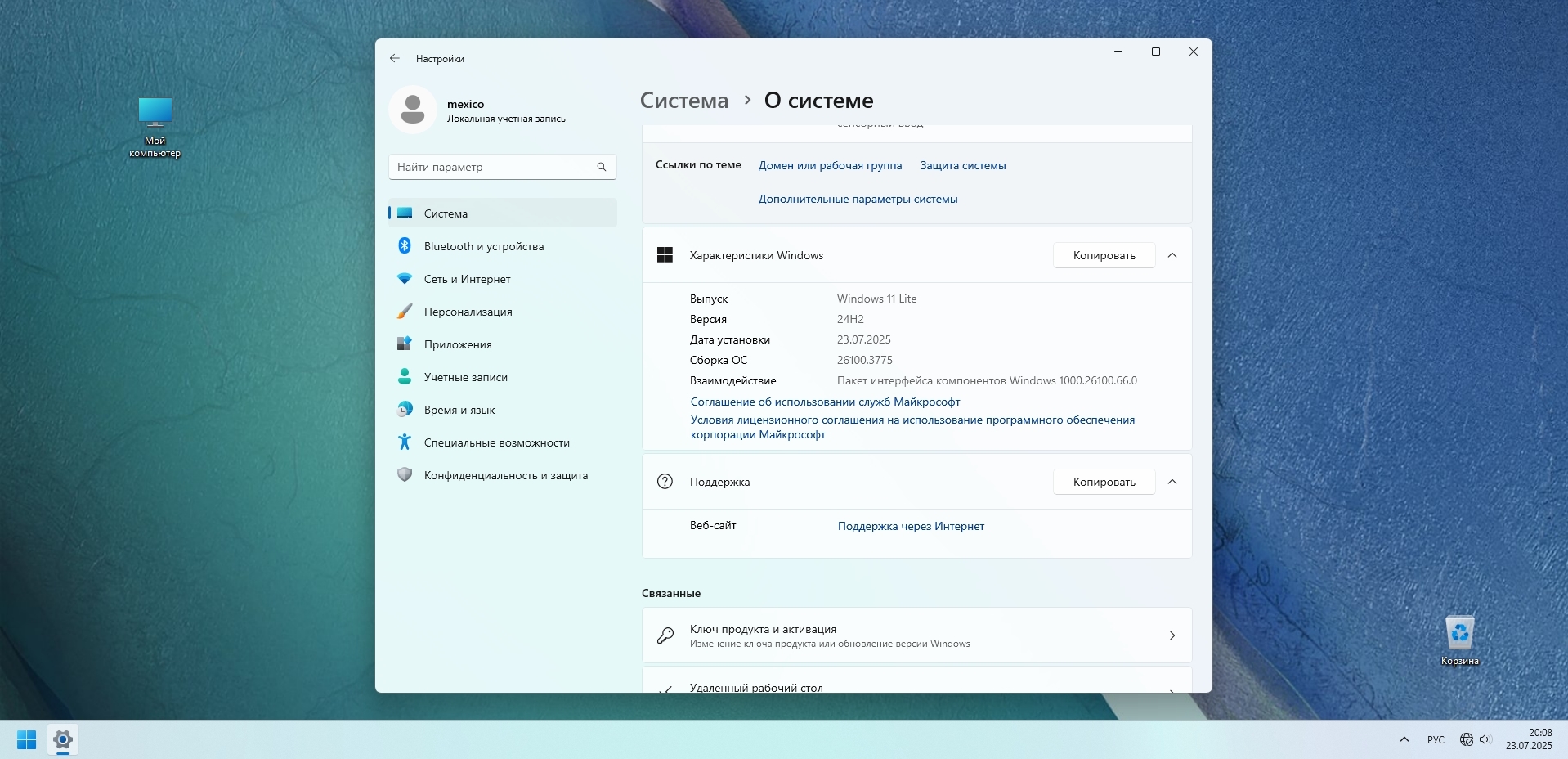Click the 24H2 version value

coord(850,319)
